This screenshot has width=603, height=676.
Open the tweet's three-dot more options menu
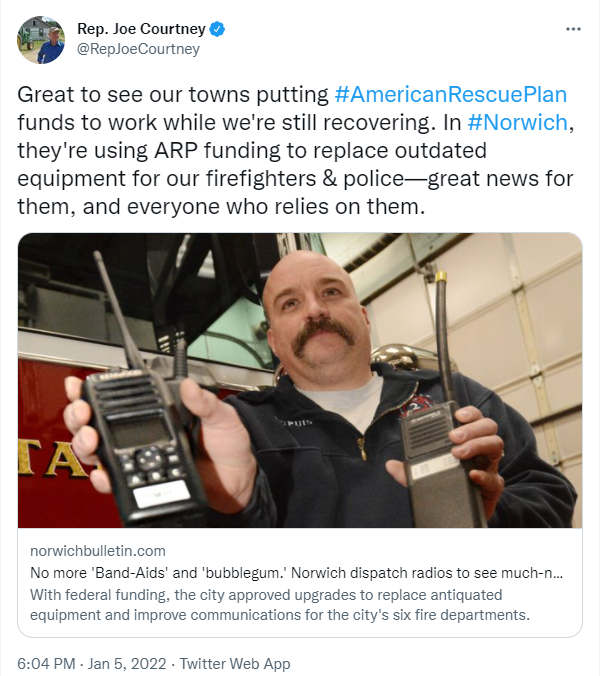click(x=573, y=29)
